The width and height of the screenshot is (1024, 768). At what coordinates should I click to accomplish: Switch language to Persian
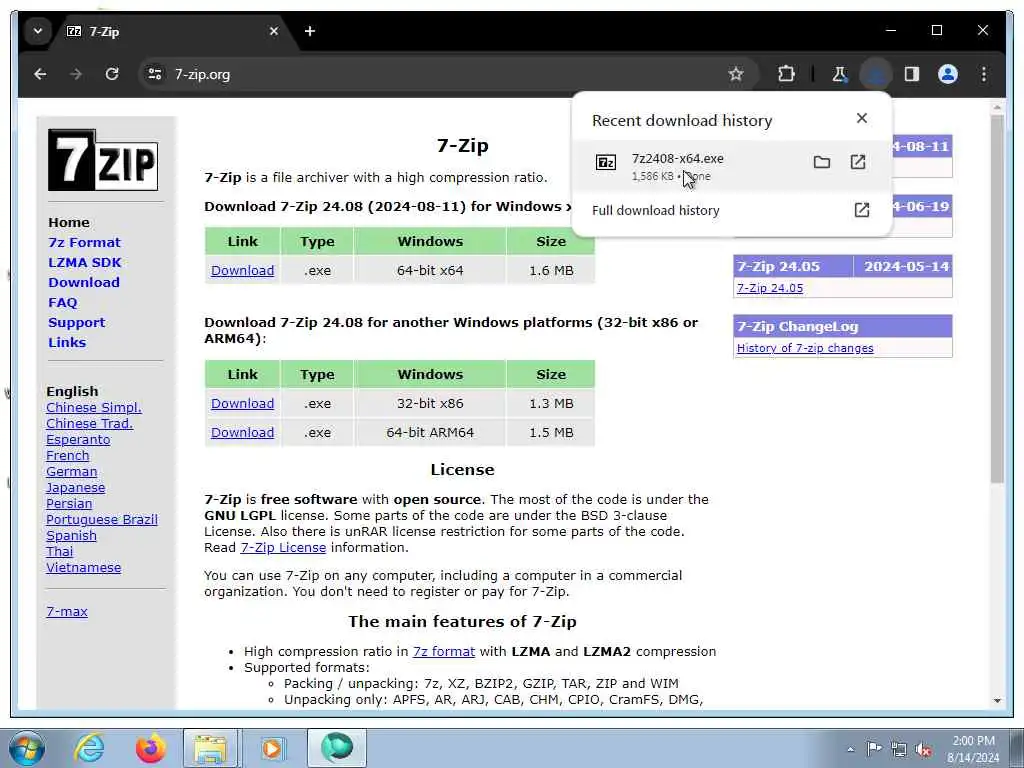click(x=69, y=504)
